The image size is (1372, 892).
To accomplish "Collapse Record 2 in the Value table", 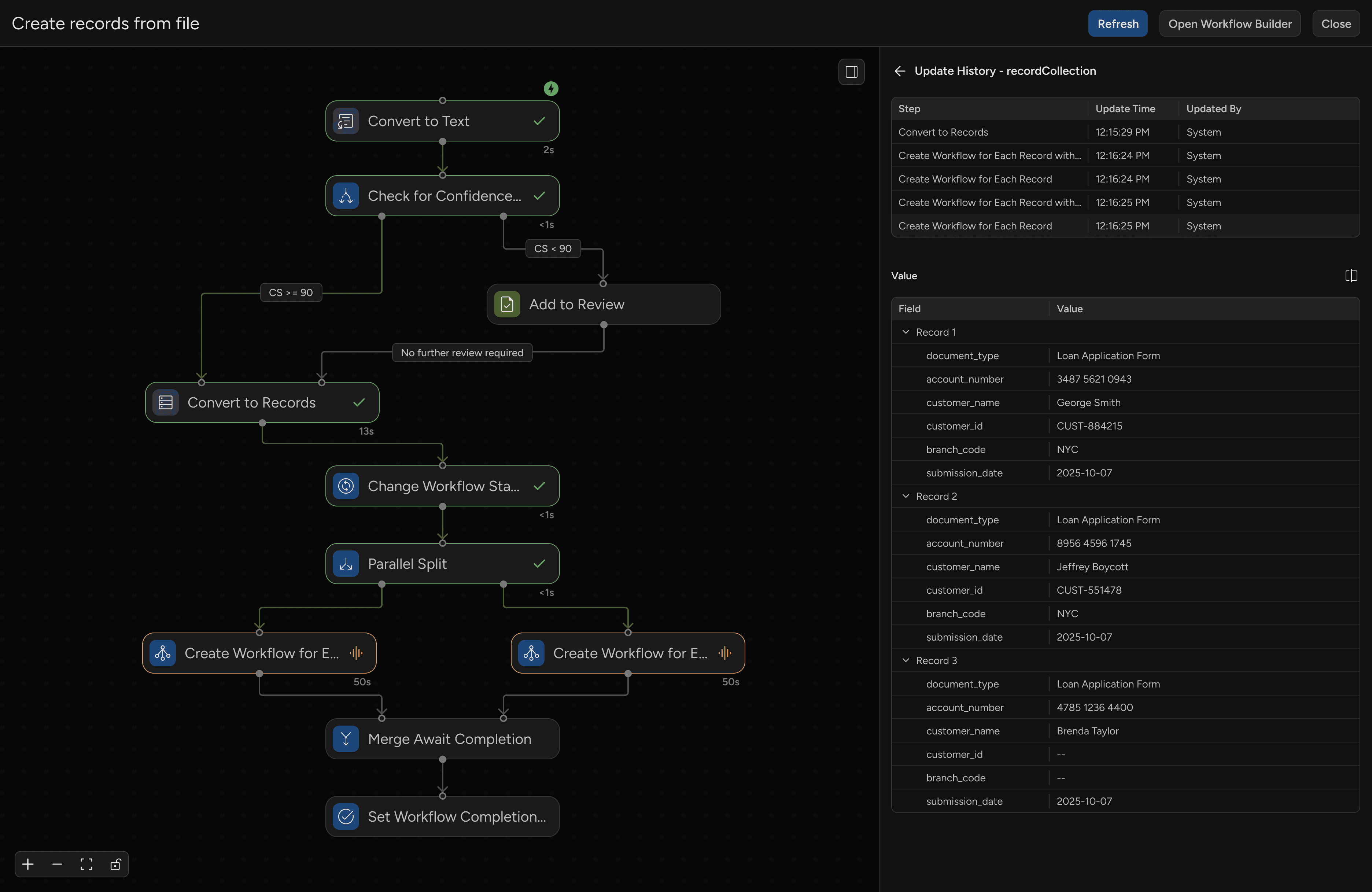I will pyautogui.click(x=905, y=496).
